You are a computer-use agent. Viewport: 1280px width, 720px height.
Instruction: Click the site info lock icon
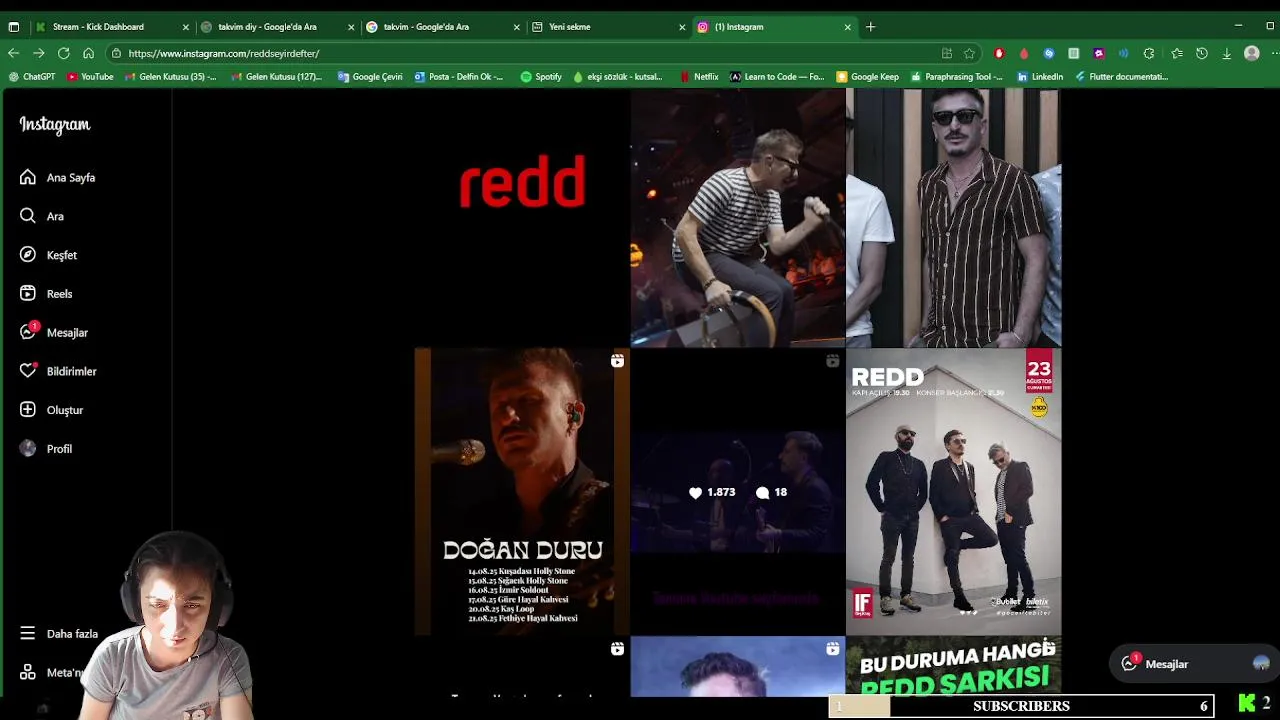click(x=117, y=53)
